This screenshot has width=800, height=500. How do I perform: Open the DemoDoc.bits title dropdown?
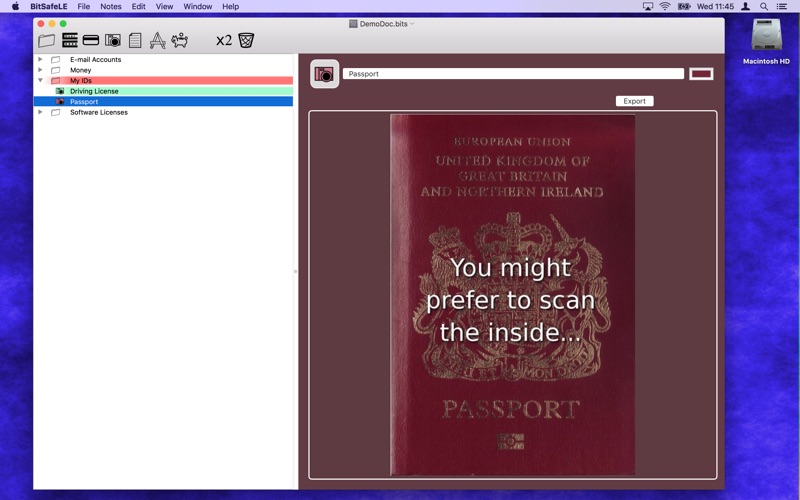(413, 24)
